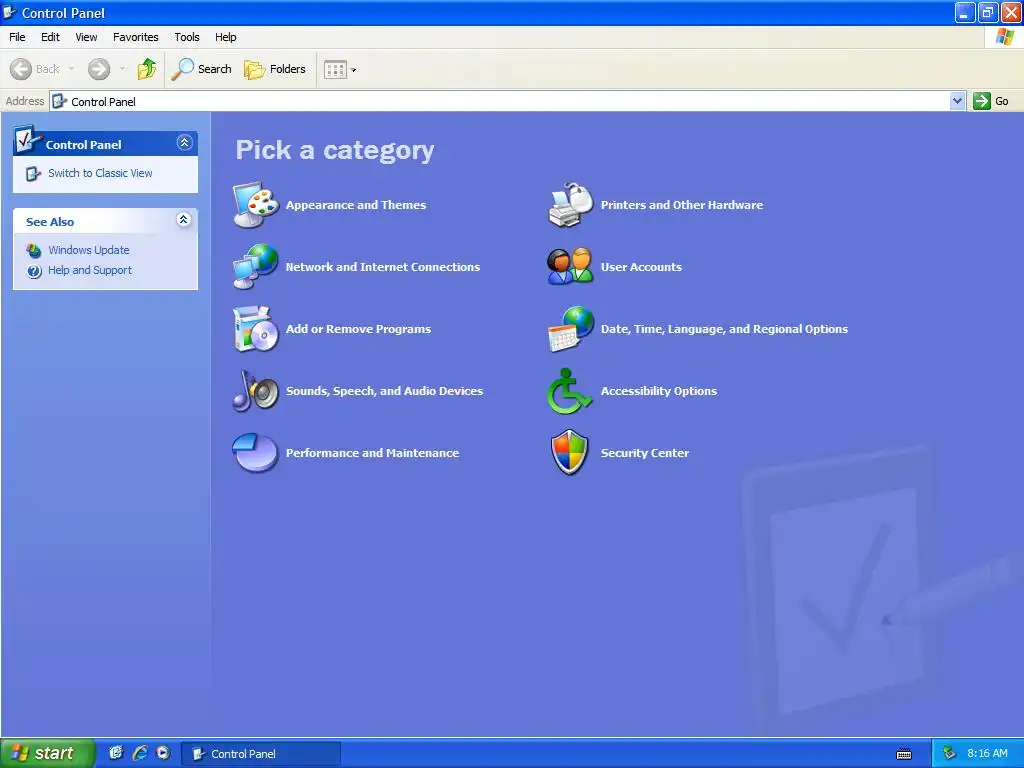Screen dimensions: 1024x768
Task: Click the Windows Update sidebar icon
Action: pos(34,250)
